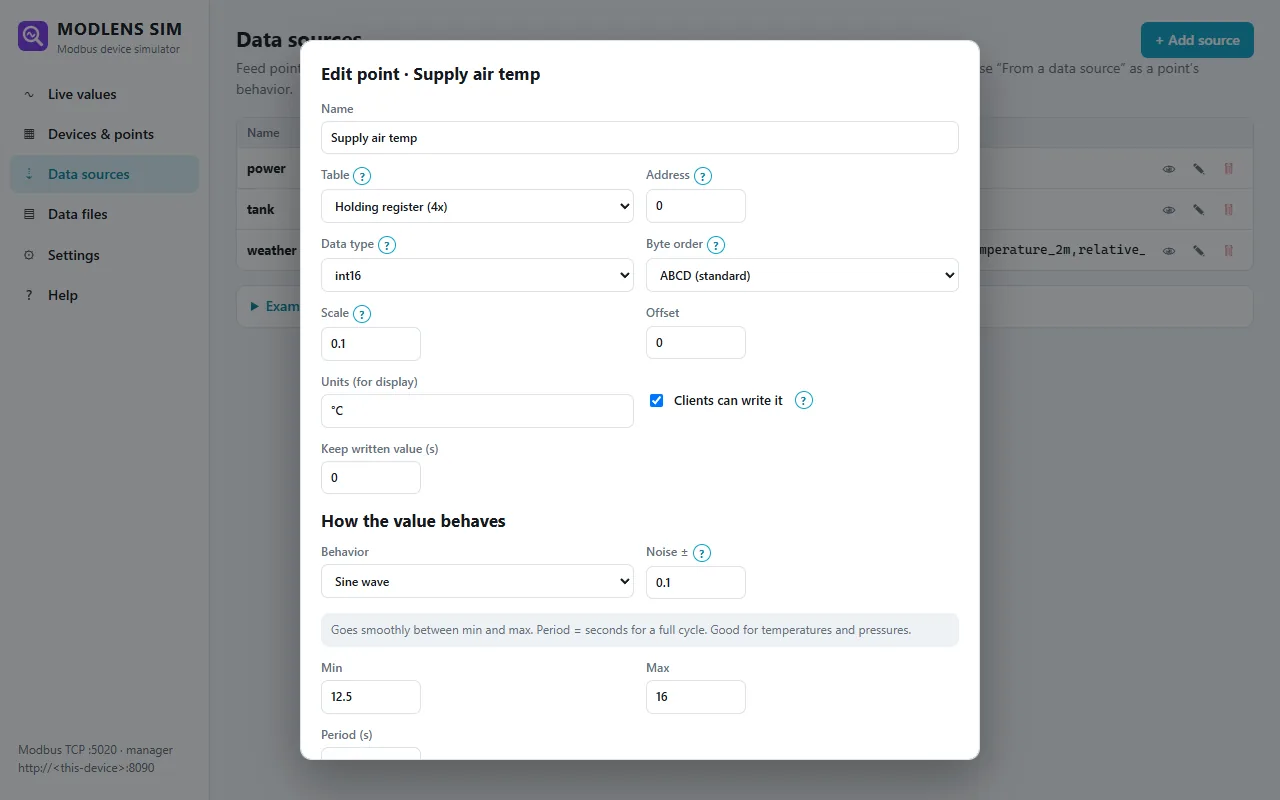Click the Data type help icon
Viewport: 1280px width, 800px height.
pos(387,245)
